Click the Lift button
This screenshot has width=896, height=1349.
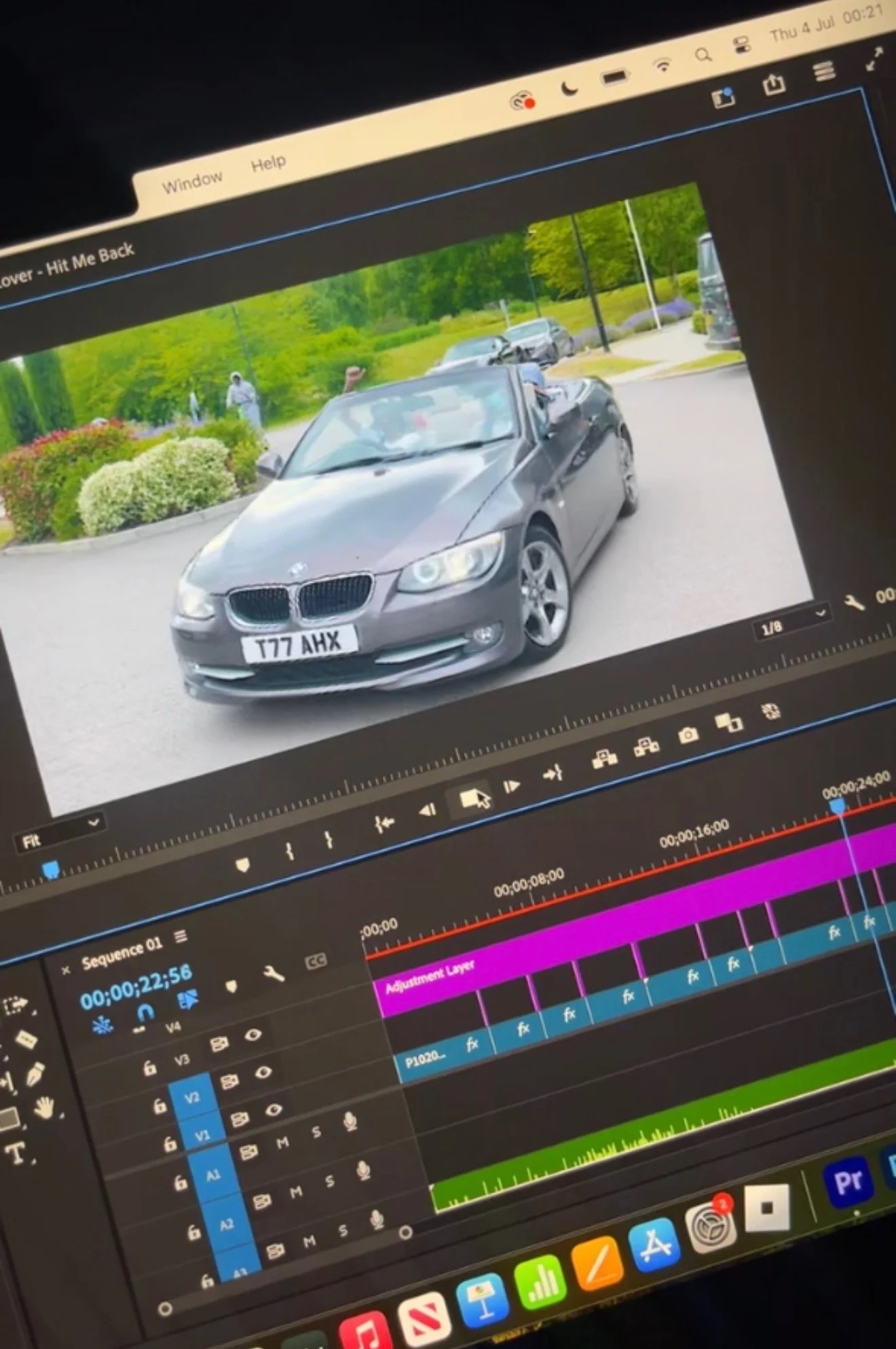[604, 758]
